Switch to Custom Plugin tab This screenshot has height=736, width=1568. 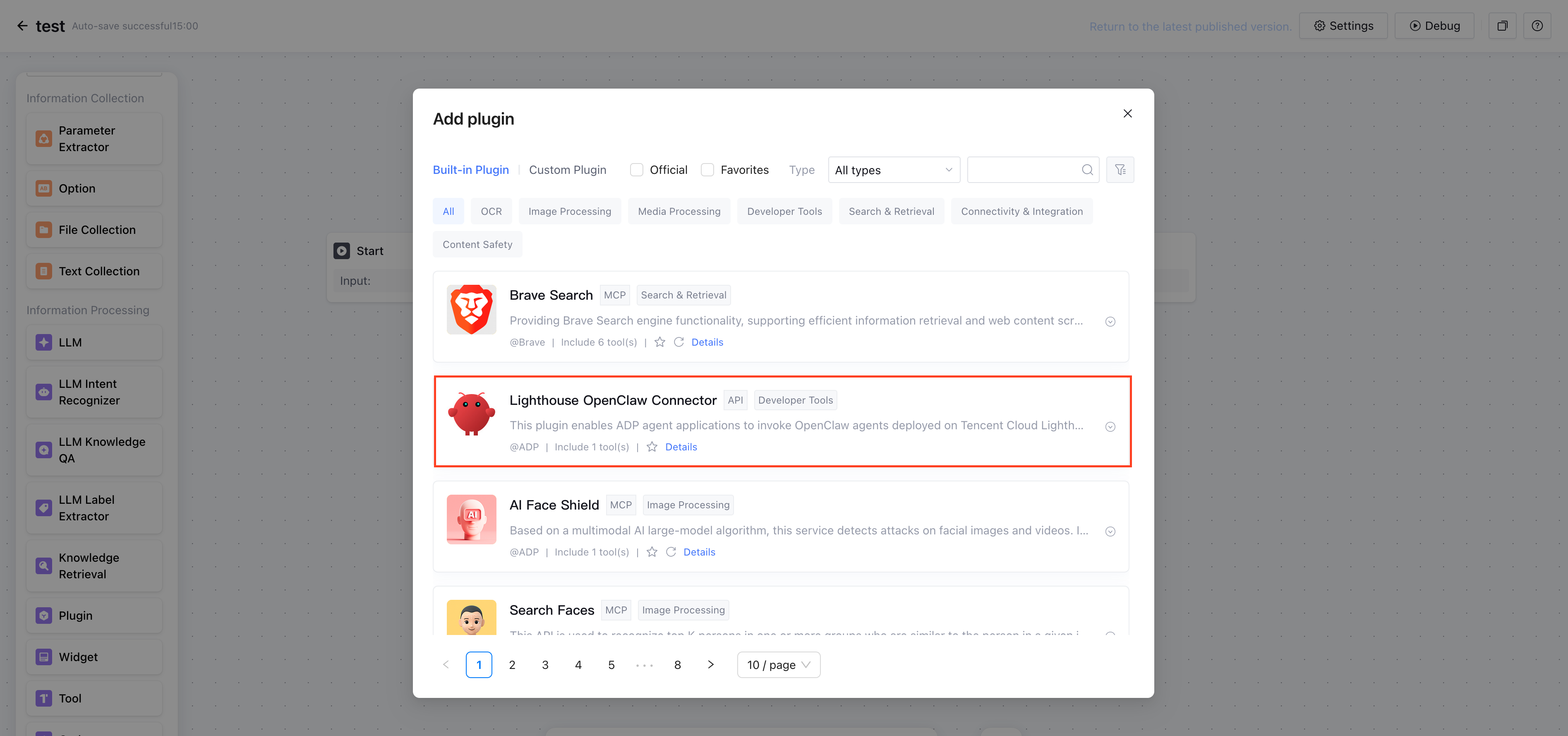pos(567,170)
